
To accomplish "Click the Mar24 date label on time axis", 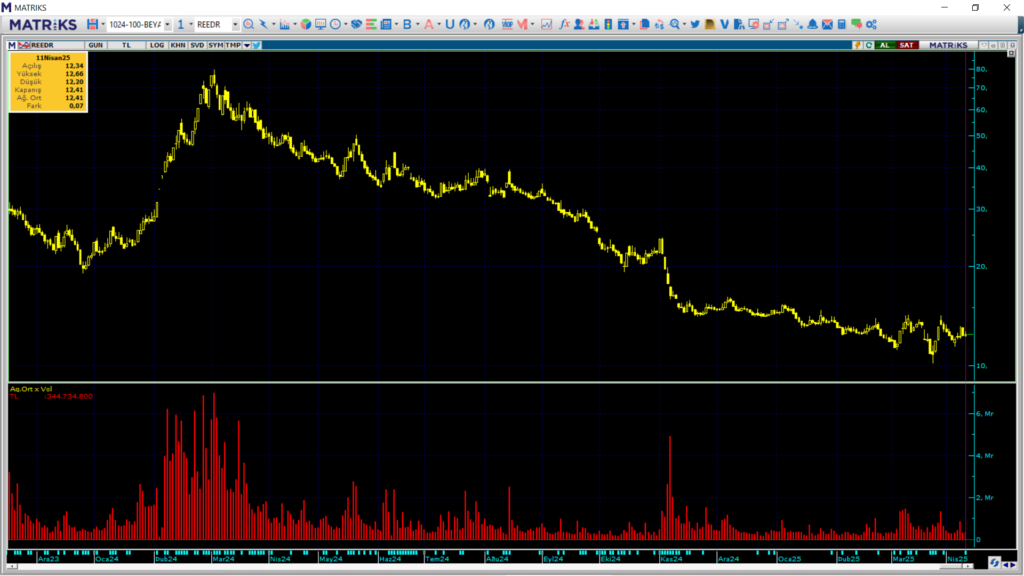I will [223, 559].
